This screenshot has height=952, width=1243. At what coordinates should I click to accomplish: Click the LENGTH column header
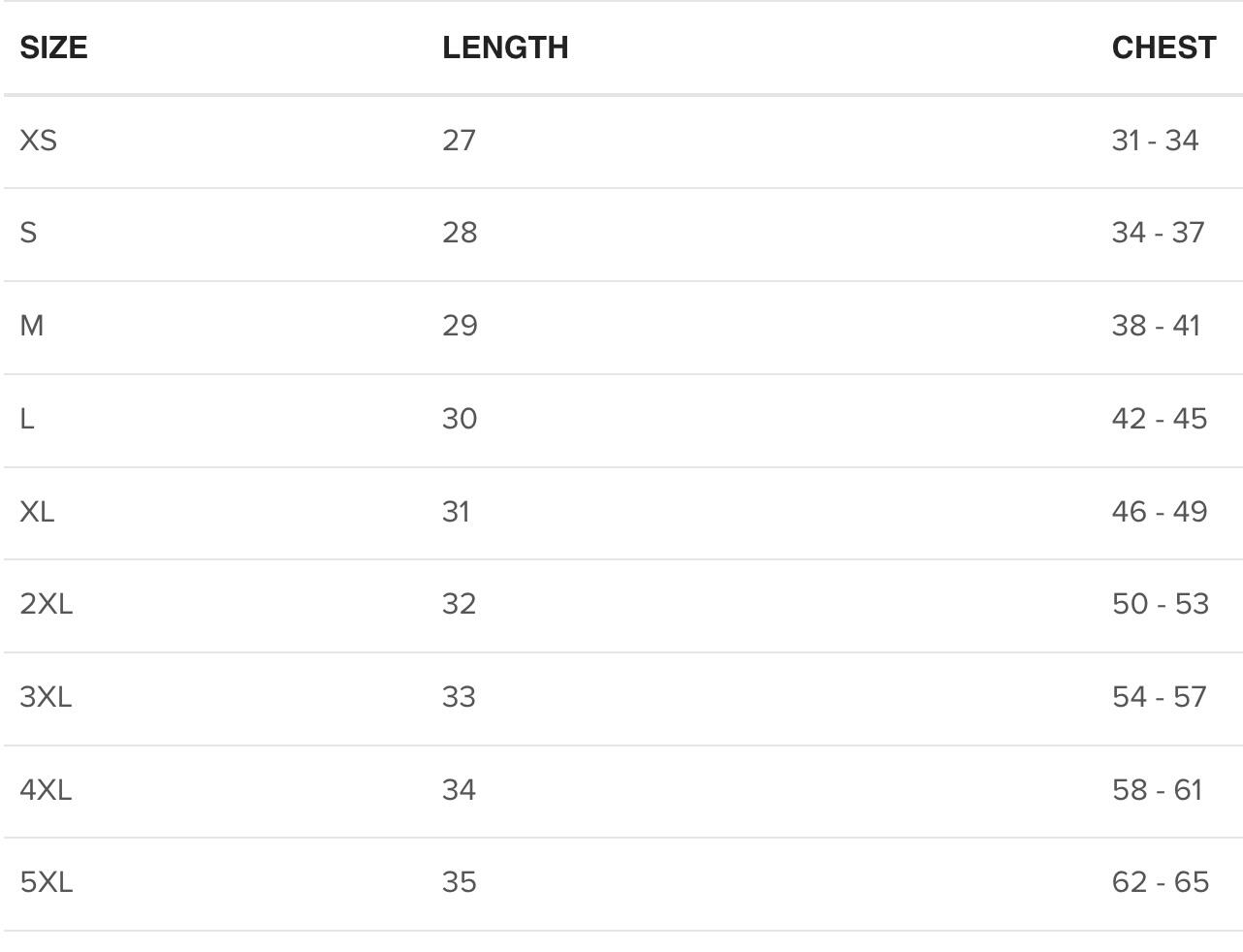click(x=505, y=48)
